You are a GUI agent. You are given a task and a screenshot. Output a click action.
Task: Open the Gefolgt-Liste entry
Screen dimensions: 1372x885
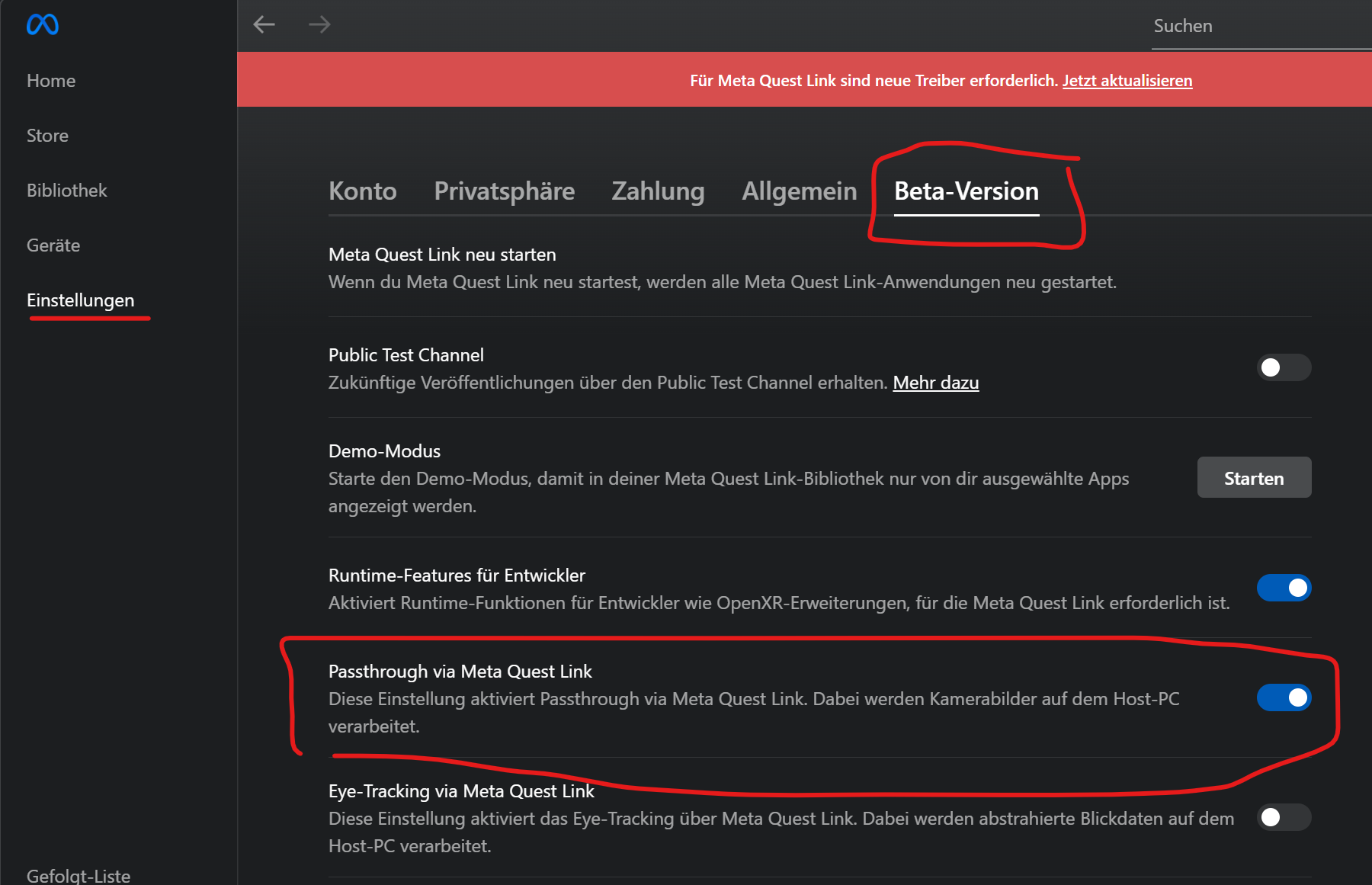(79, 876)
